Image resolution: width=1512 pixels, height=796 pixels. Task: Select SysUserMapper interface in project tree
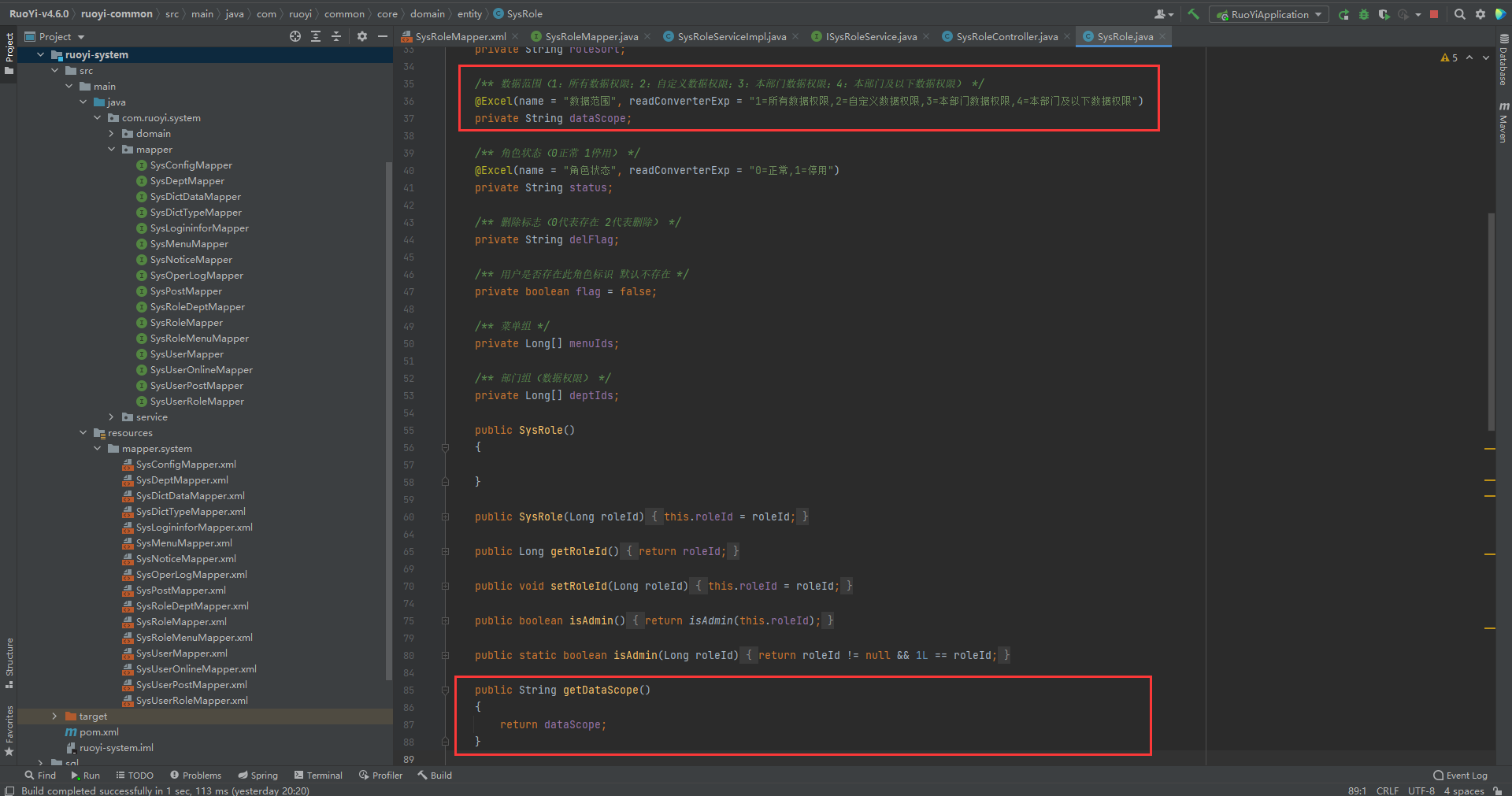187,354
